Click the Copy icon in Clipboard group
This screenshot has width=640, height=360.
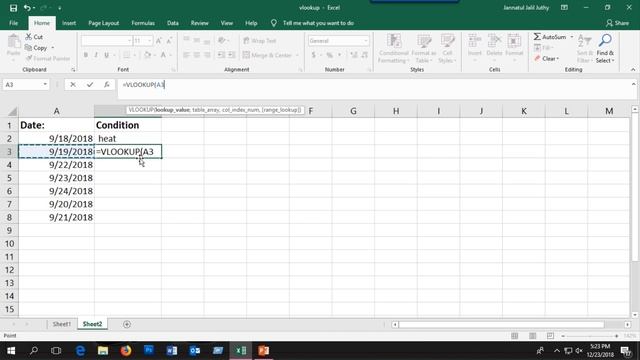pos(28,48)
